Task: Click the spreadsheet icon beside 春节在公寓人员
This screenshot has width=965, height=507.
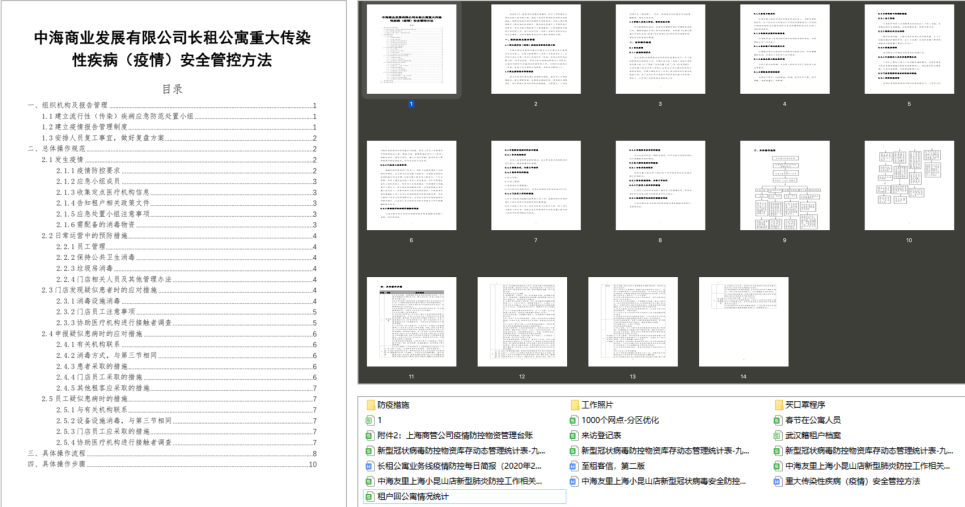Action: pyautogui.click(x=779, y=420)
